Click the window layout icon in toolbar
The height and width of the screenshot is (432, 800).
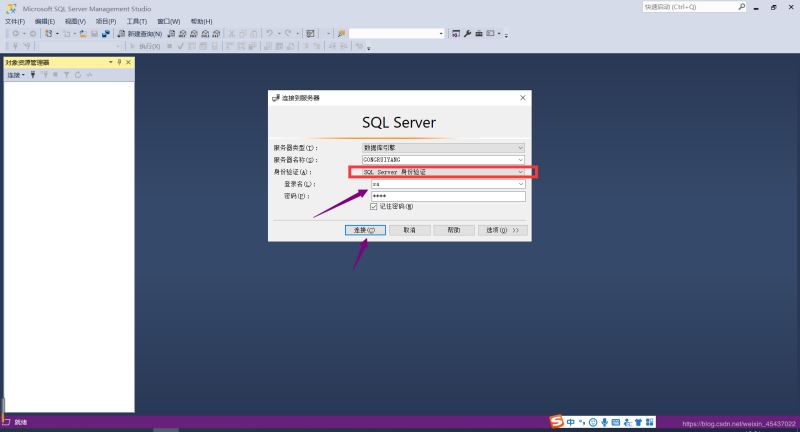click(490, 34)
